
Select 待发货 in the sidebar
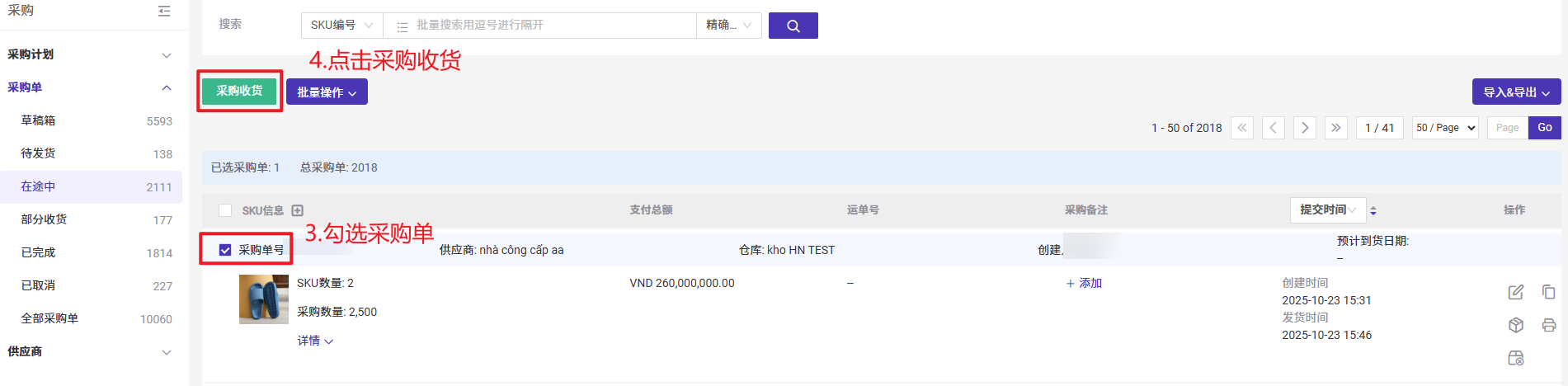click(x=39, y=153)
